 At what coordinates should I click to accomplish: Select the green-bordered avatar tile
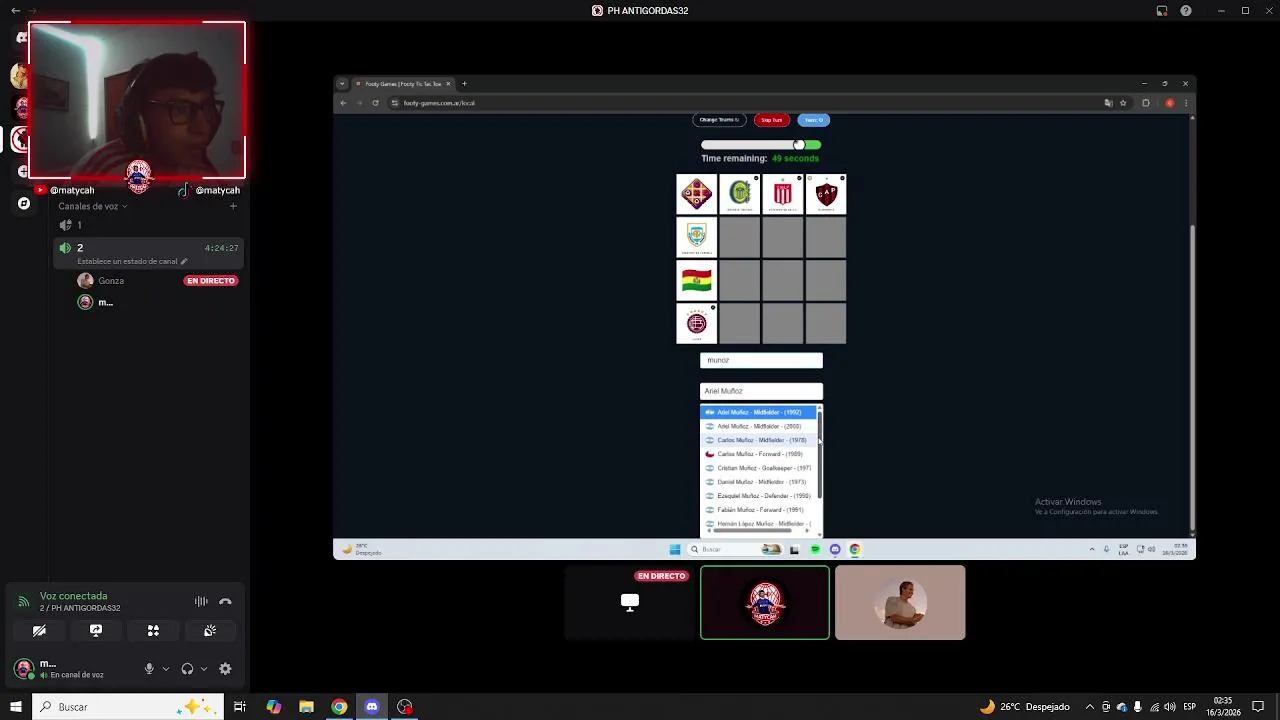pyautogui.click(x=765, y=603)
